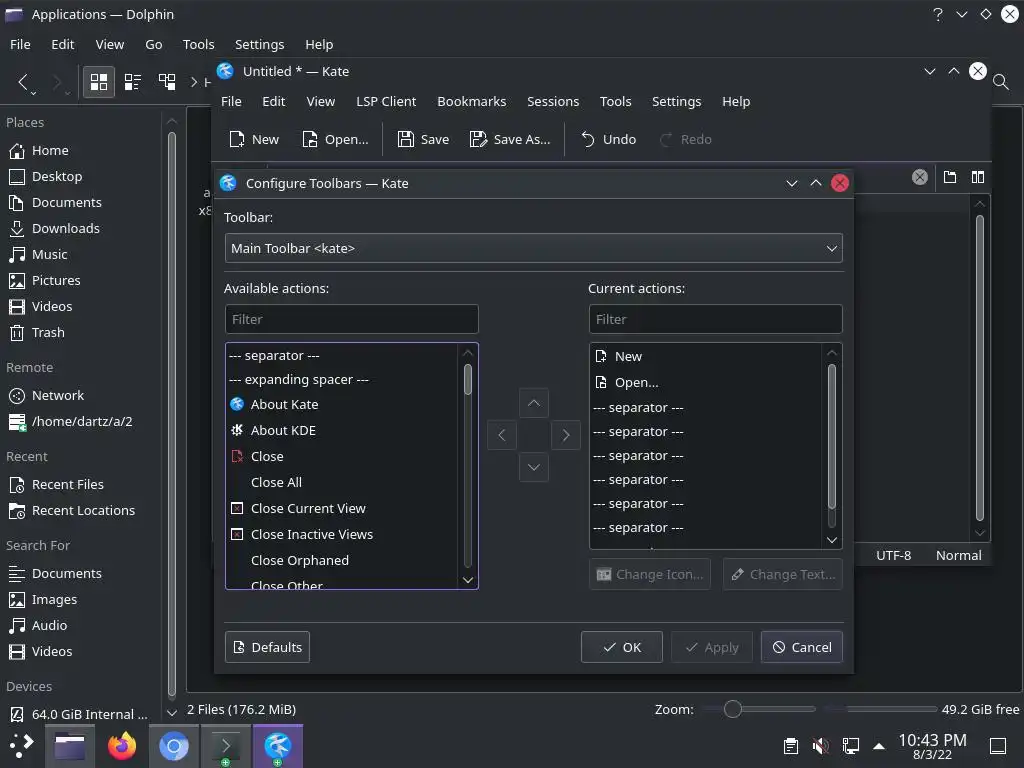
Task: Select Open... in Current actions list
Action: coord(707,383)
